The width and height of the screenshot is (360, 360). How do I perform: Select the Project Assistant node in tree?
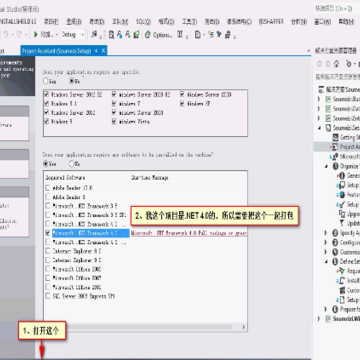click(x=346, y=147)
